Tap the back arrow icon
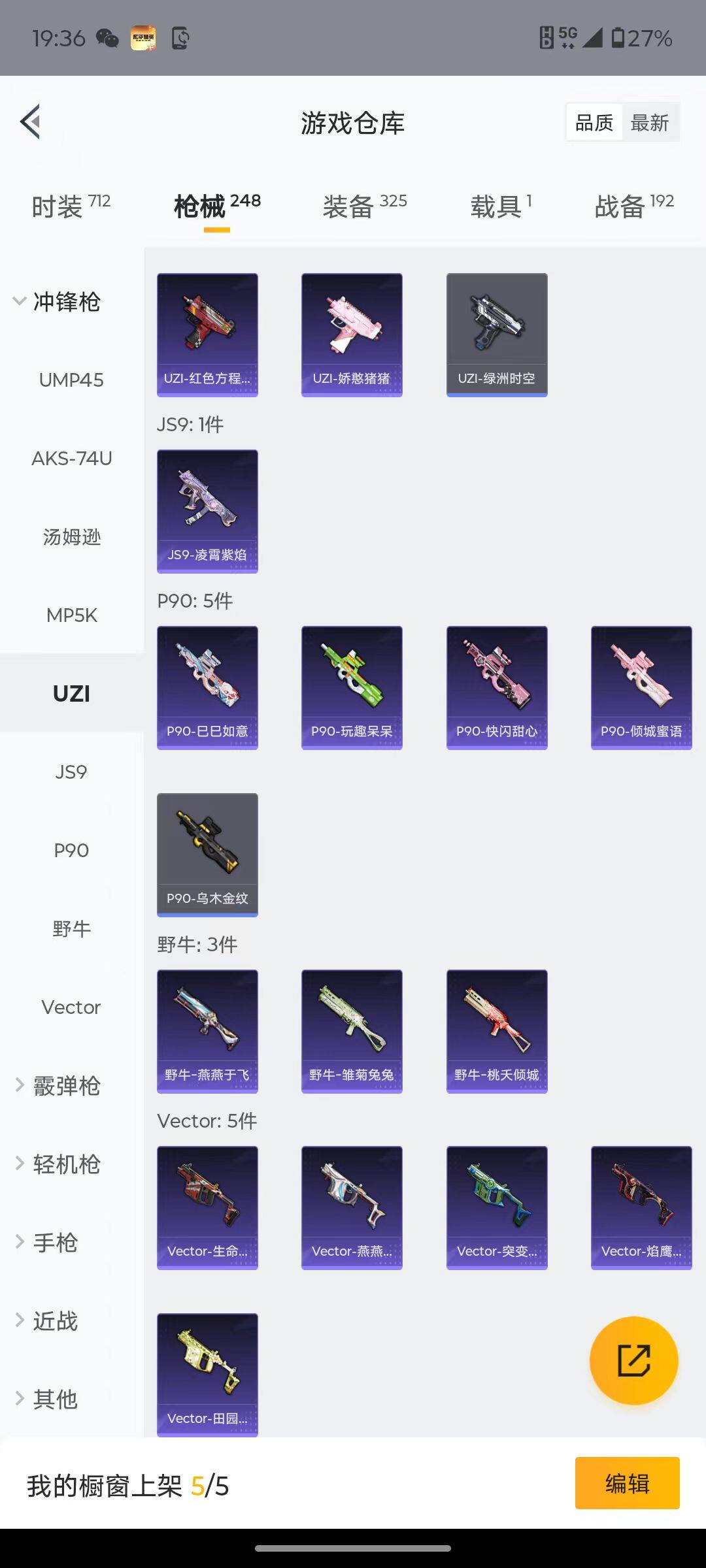Image resolution: width=706 pixels, height=1568 pixels. [31, 122]
